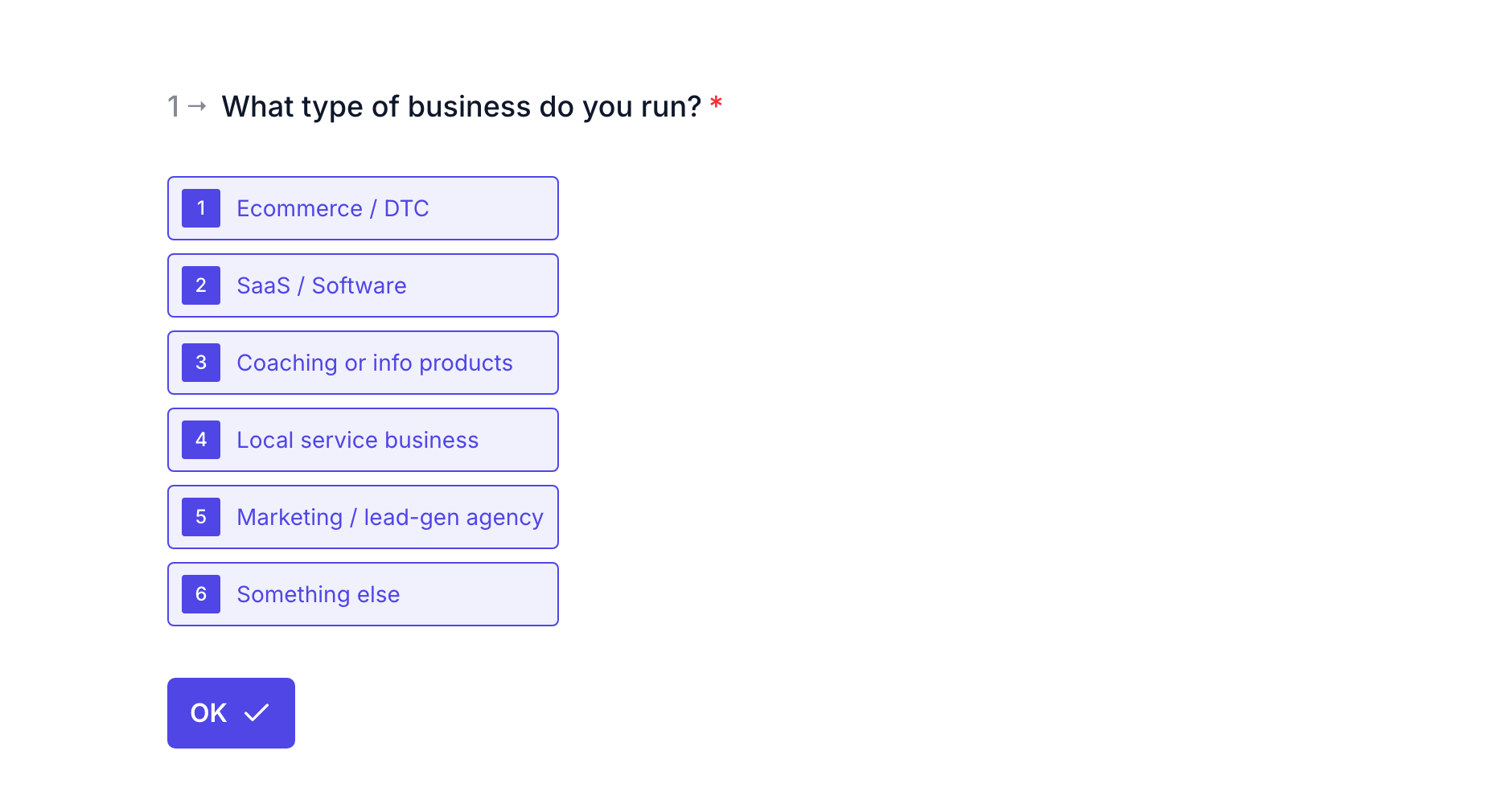Click the checkmark icon in OK button
This screenshot has width=1512, height=804.
click(257, 713)
